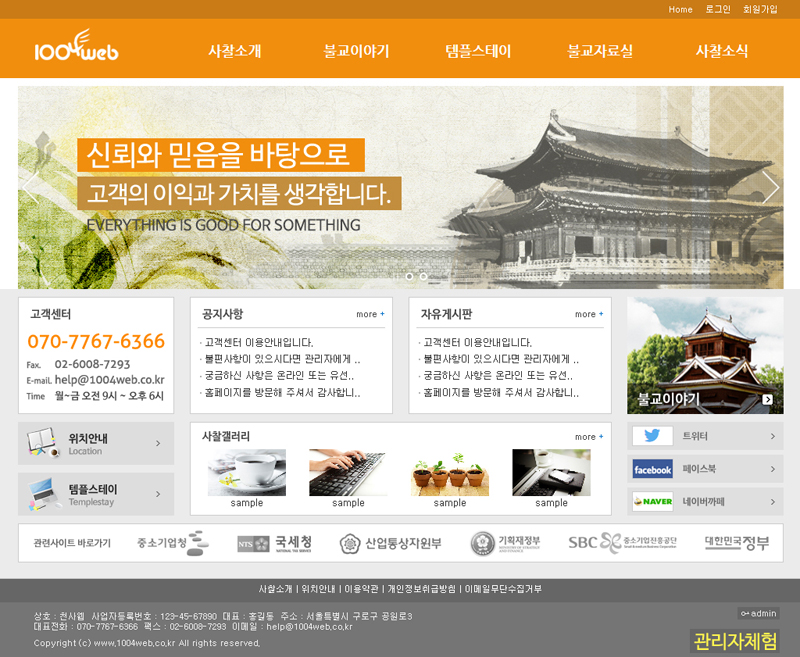Screen dimensions: 800x657
Task: Open the 사찰소개 menu item
Action: click(x=235, y=51)
